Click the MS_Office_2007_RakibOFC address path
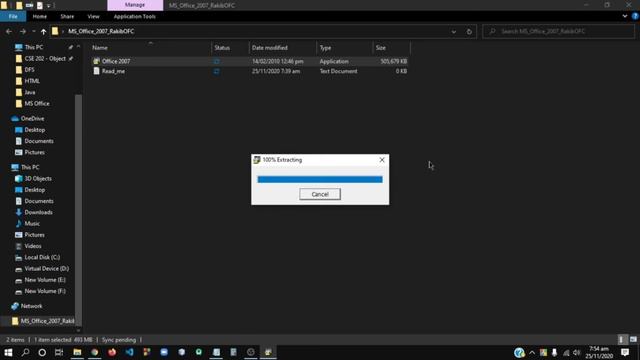This screenshot has width=640, height=360. click(101, 31)
